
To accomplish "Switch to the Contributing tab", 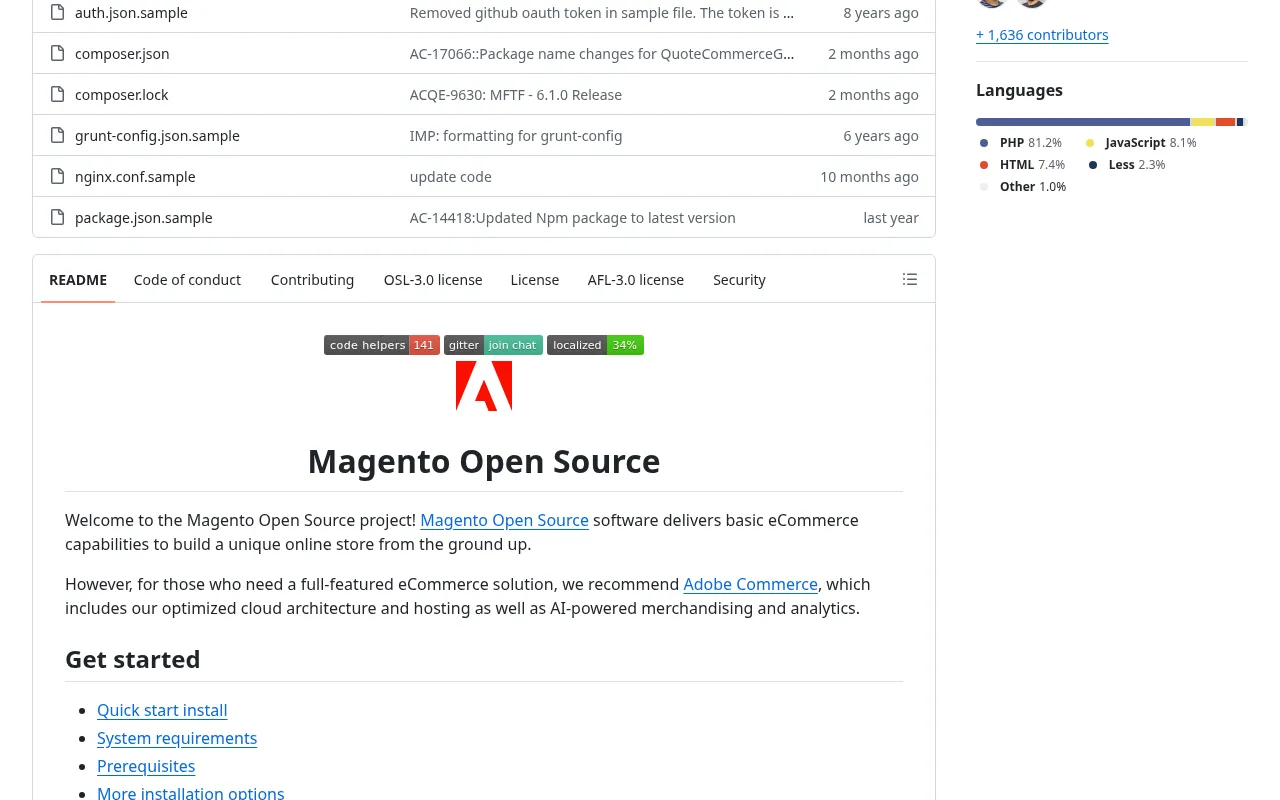I will (312, 280).
